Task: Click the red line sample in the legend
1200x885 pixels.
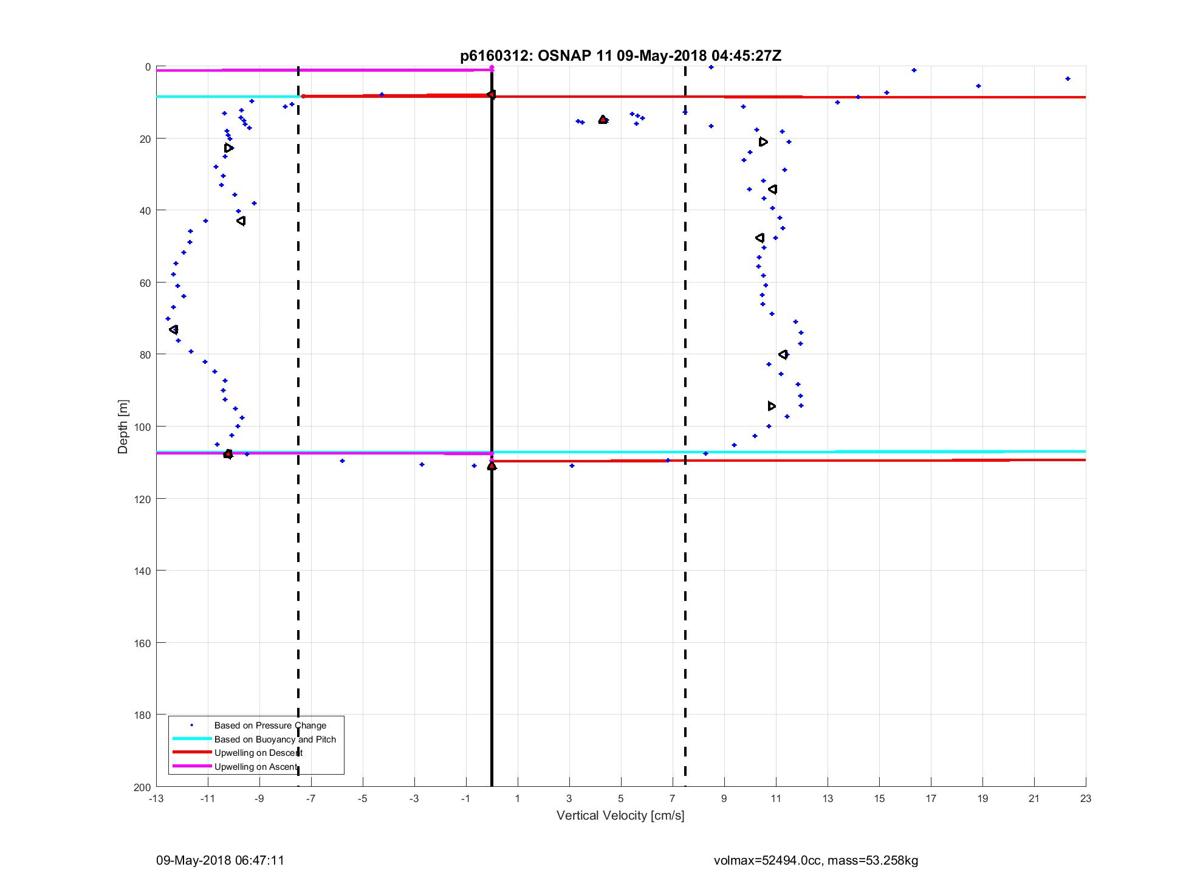Action: tap(192, 752)
